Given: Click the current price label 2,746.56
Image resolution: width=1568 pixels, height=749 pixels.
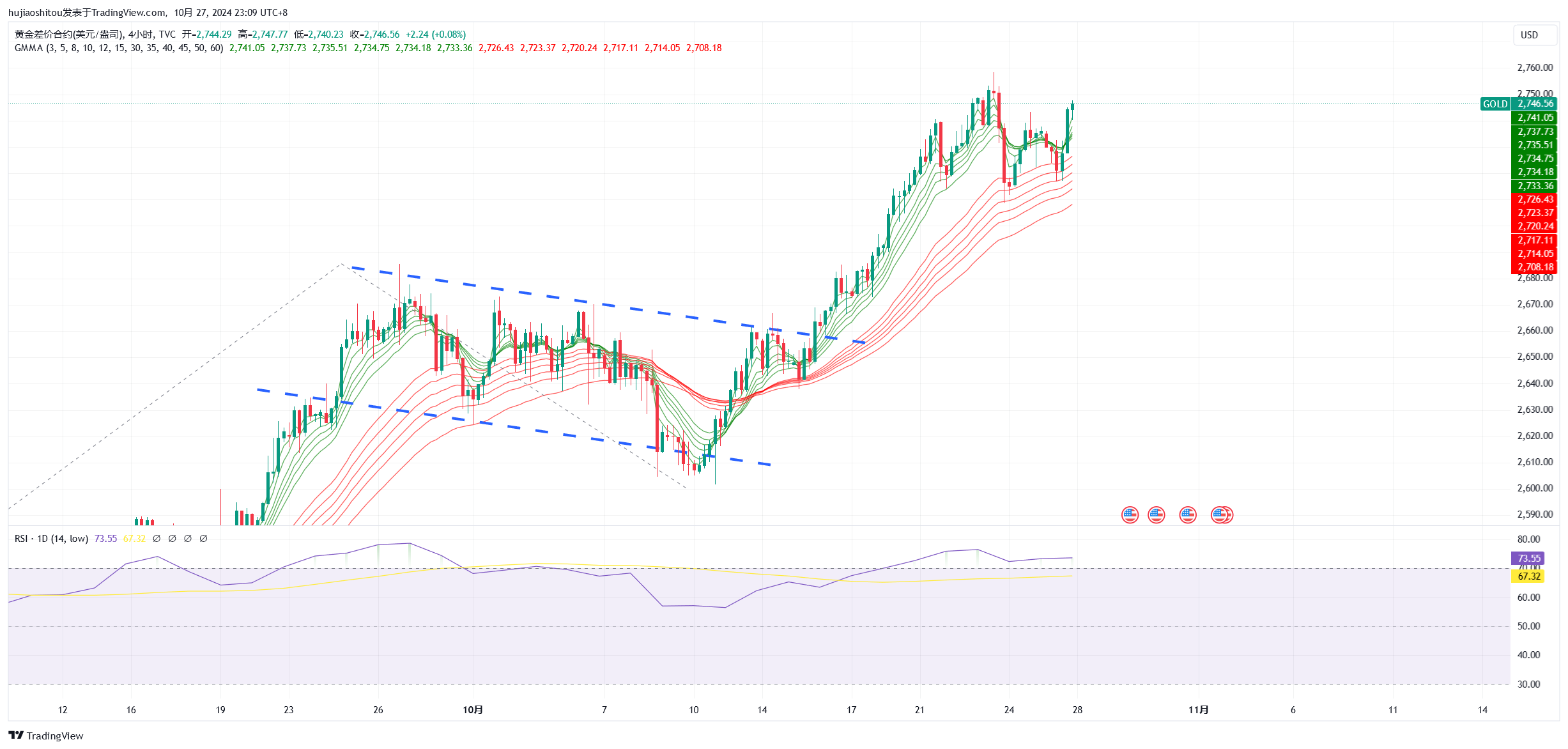Looking at the screenshot, I should tap(1535, 104).
